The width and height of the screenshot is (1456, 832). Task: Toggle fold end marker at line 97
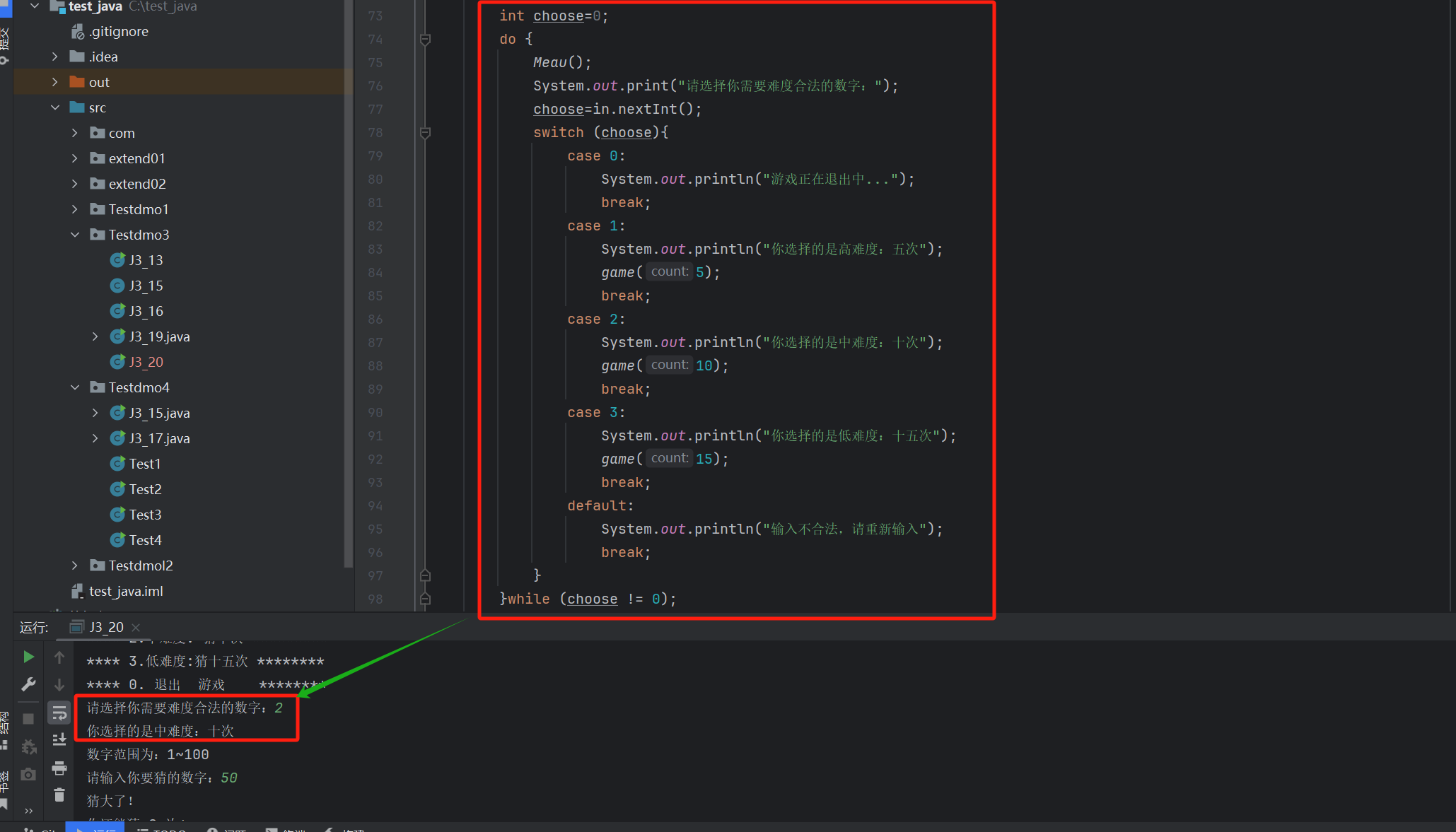pyautogui.click(x=425, y=575)
